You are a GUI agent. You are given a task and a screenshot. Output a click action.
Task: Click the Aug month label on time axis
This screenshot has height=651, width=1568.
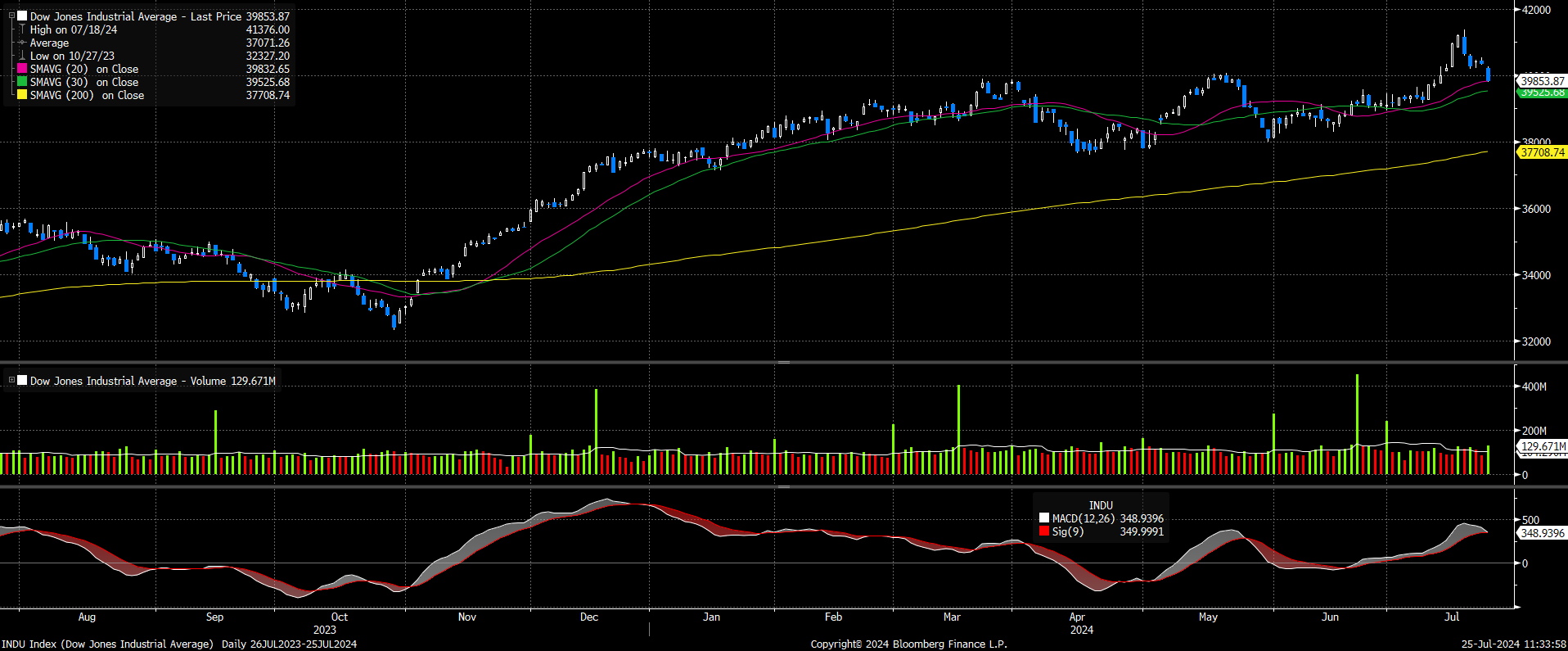click(x=87, y=617)
